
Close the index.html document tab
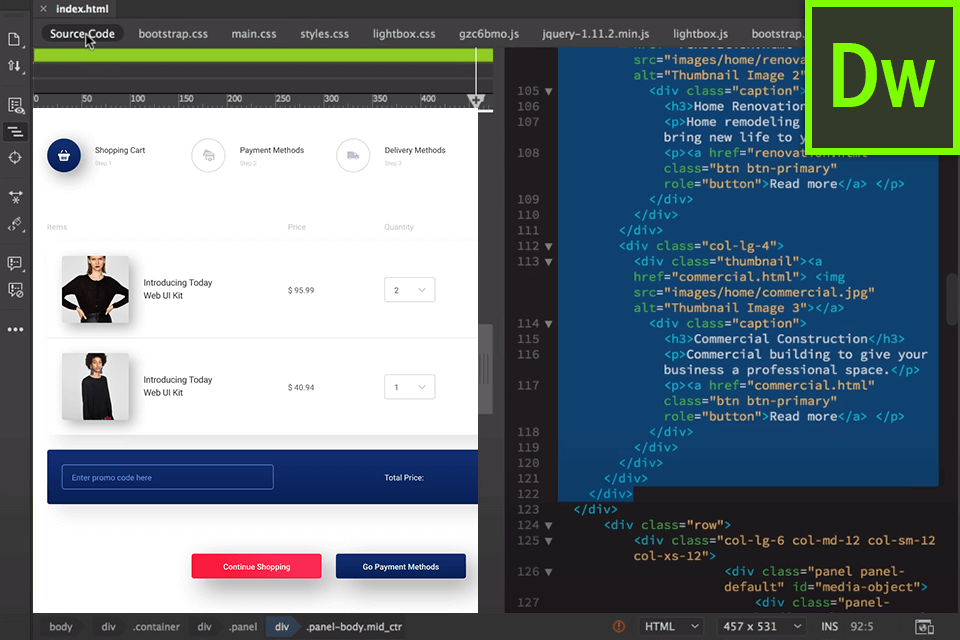pos(43,9)
